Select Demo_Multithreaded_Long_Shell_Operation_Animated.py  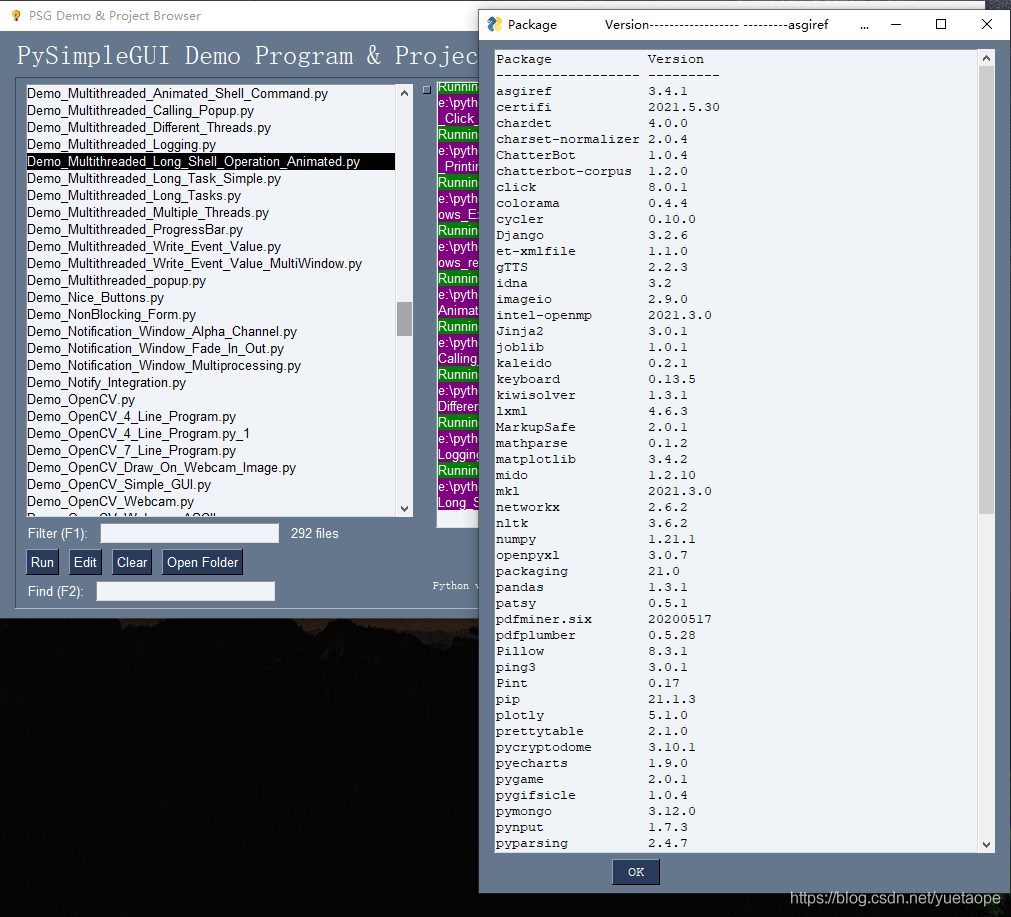(x=210, y=161)
